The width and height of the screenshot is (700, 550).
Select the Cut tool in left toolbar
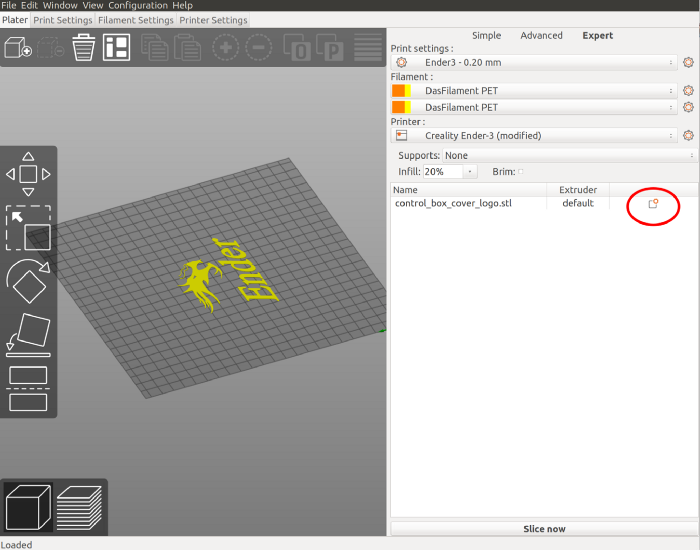pos(28,388)
